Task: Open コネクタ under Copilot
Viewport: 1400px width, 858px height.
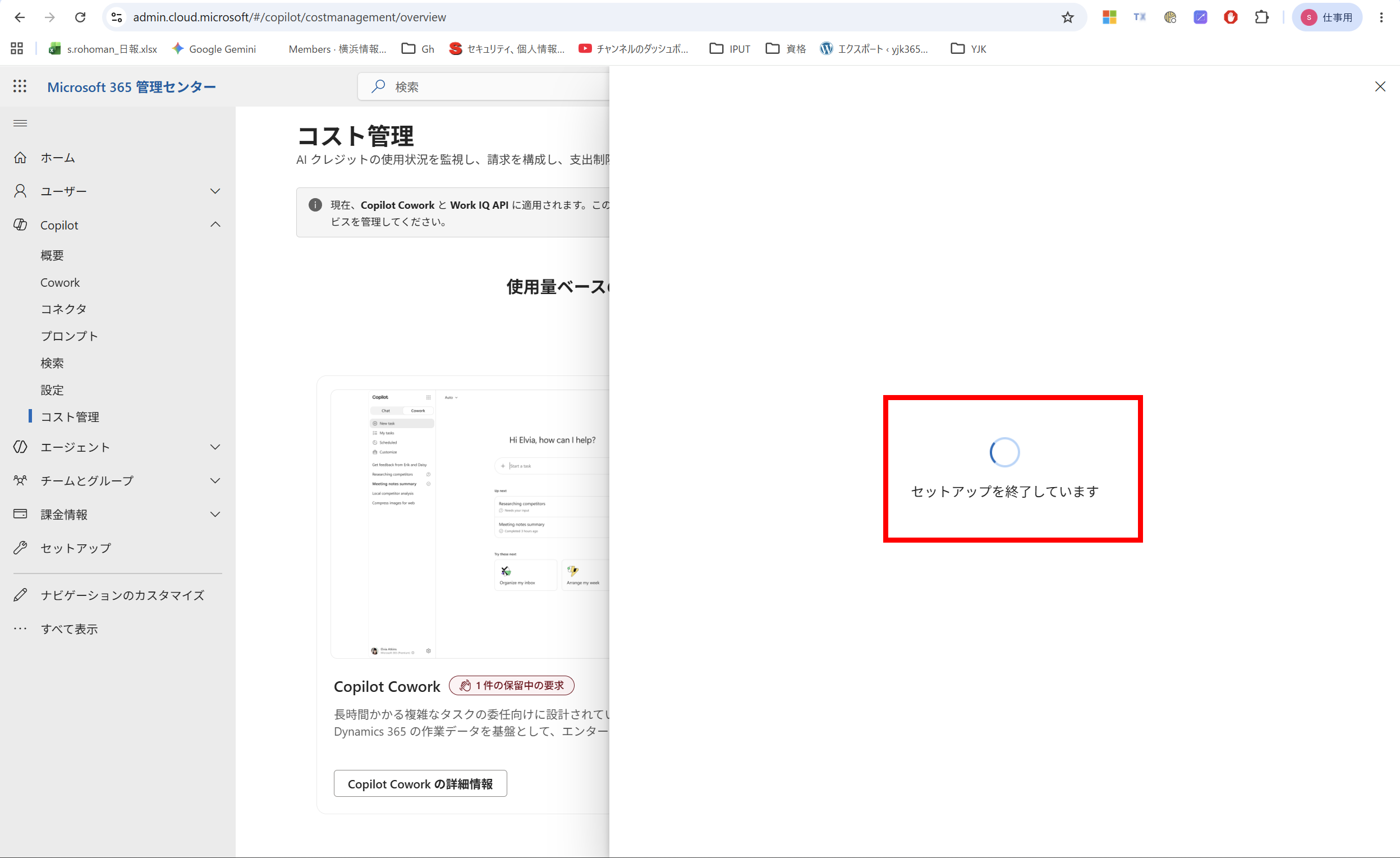Action: pos(63,309)
